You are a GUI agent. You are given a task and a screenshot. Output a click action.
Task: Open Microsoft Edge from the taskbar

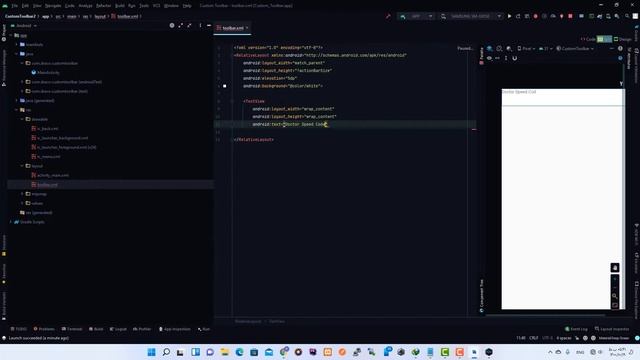pyautogui.click(x=239, y=352)
